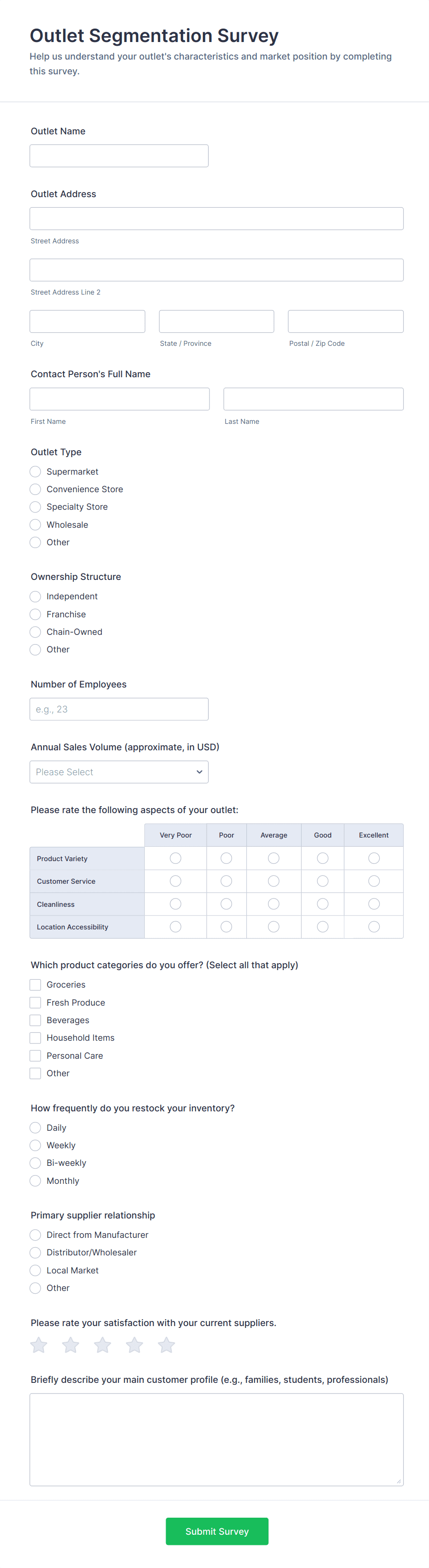This screenshot has height=1568, width=429.
Task: Submit the survey
Action: [x=217, y=1531]
